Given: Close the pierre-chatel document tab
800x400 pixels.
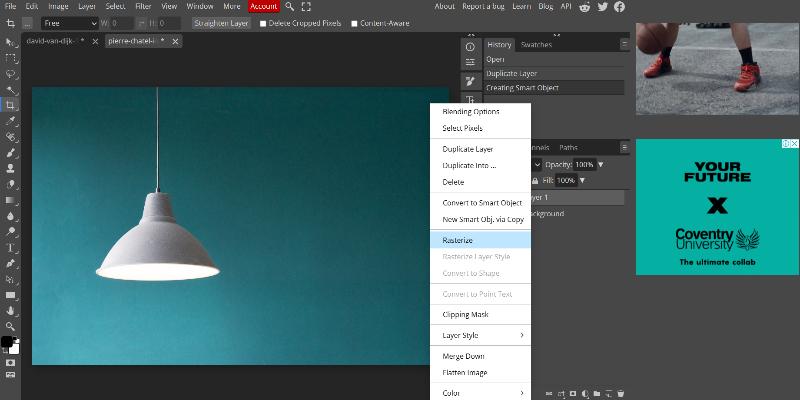Looking at the screenshot, I should (x=175, y=42).
